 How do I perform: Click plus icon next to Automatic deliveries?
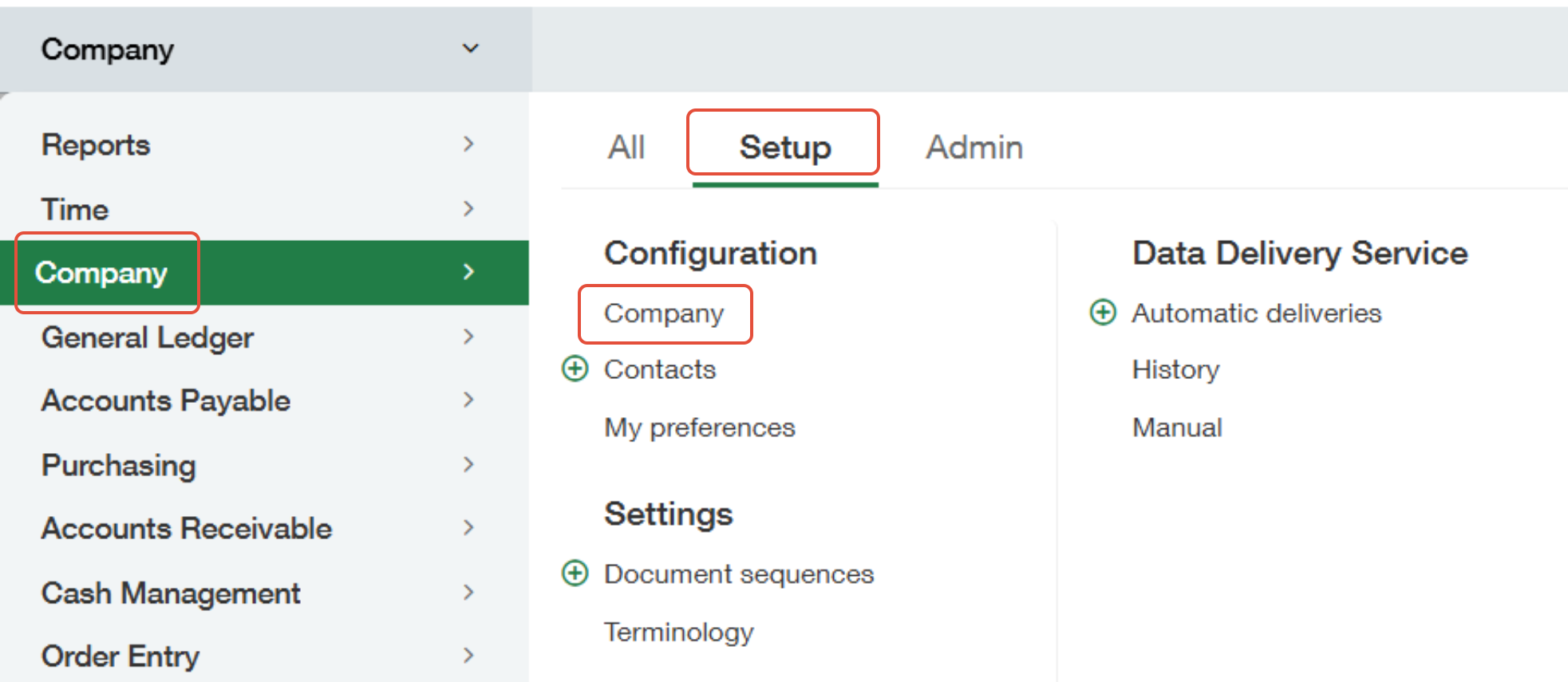[1103, 313]
